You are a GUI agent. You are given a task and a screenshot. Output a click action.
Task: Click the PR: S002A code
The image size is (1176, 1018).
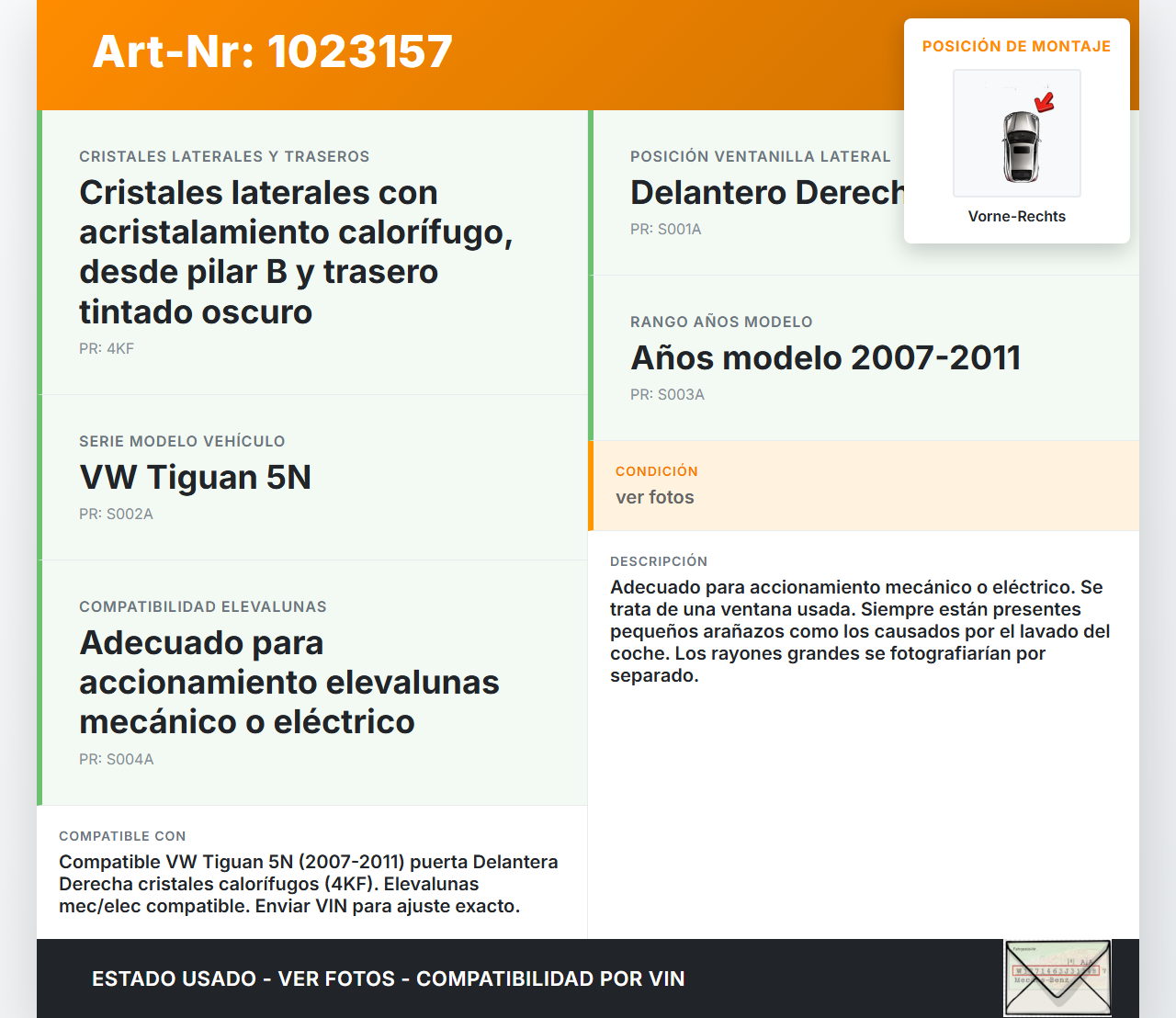coord(116,514)
